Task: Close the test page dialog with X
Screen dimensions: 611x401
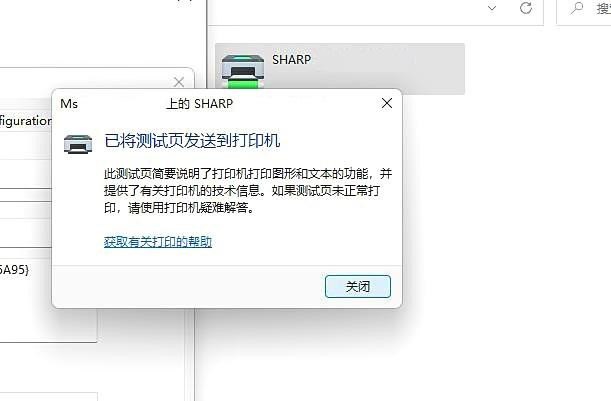Action: point(387,103)
